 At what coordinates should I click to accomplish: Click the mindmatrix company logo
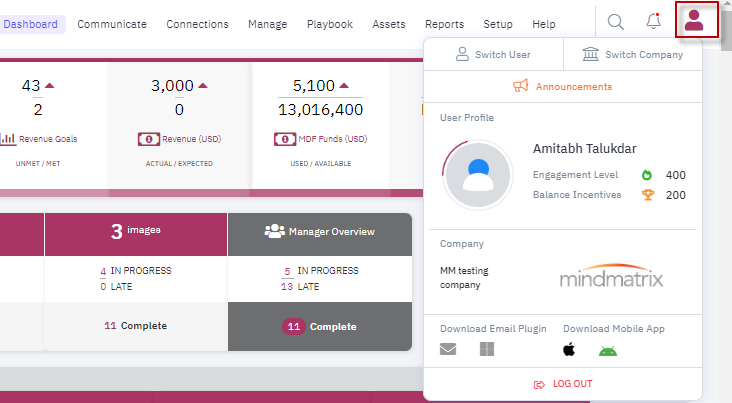coord(612,276)
